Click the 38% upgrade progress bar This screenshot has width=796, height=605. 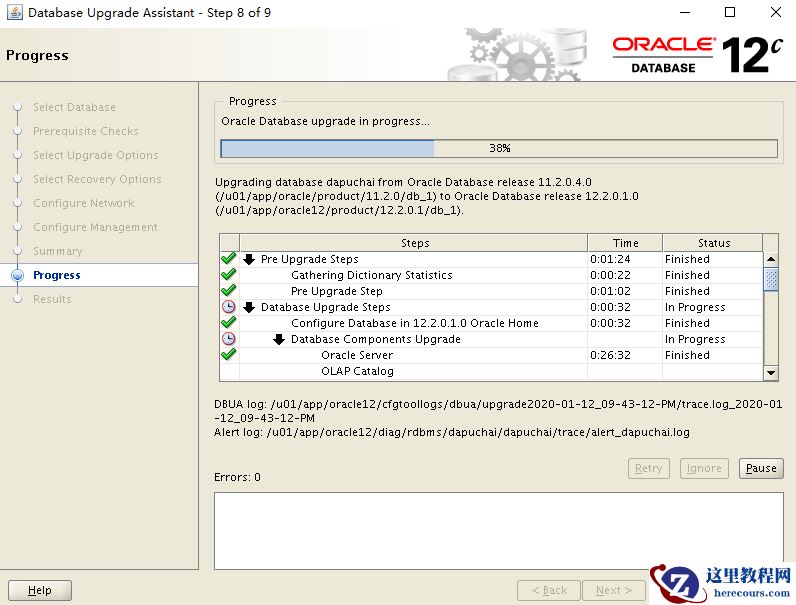[x=499, y=148]
